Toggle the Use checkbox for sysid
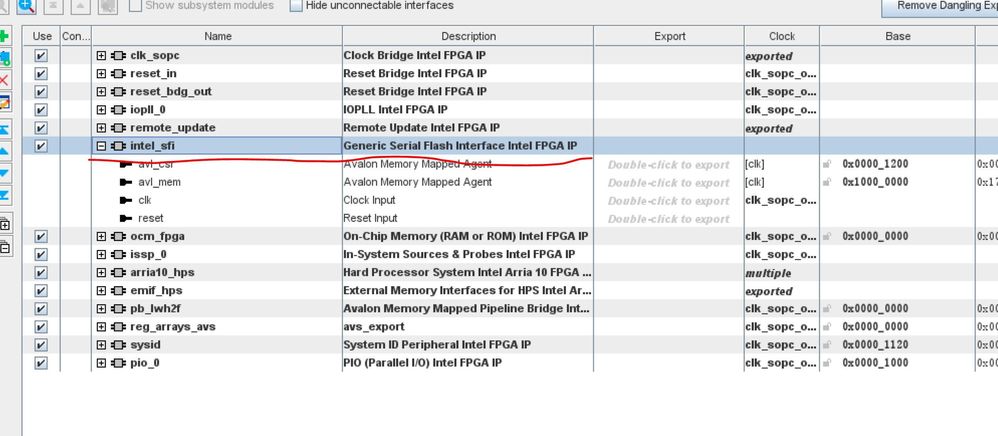Image resolution: width=998 pixels, height=436 pixels. coord(41,345)
